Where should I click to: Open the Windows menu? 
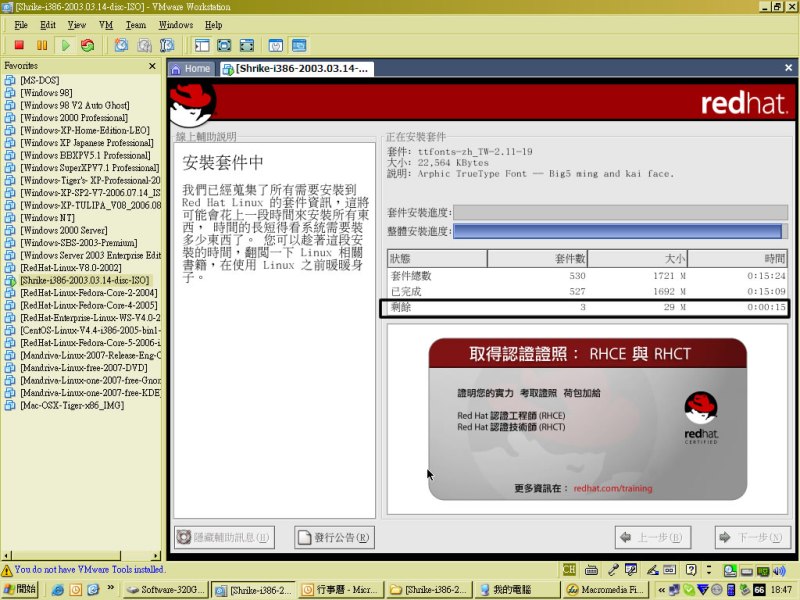coord(176,25)
